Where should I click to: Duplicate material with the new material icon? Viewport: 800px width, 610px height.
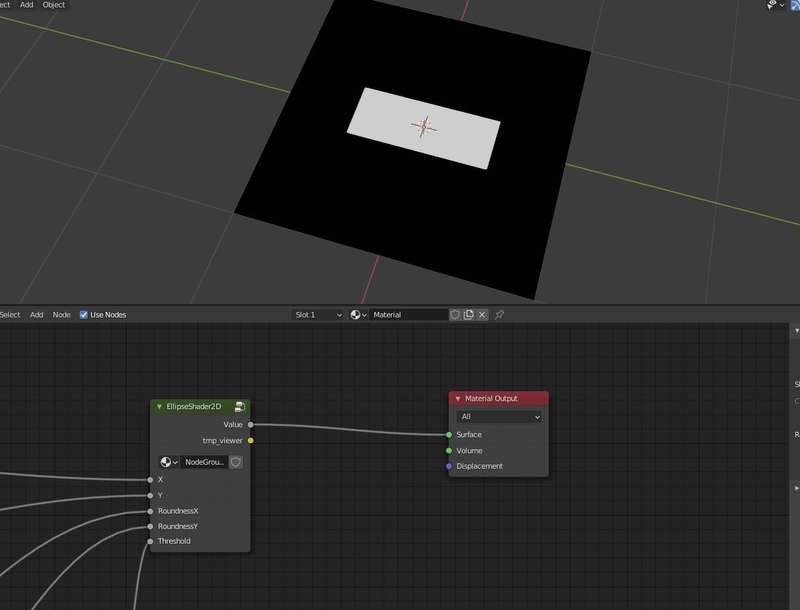(x=468, y=315)
